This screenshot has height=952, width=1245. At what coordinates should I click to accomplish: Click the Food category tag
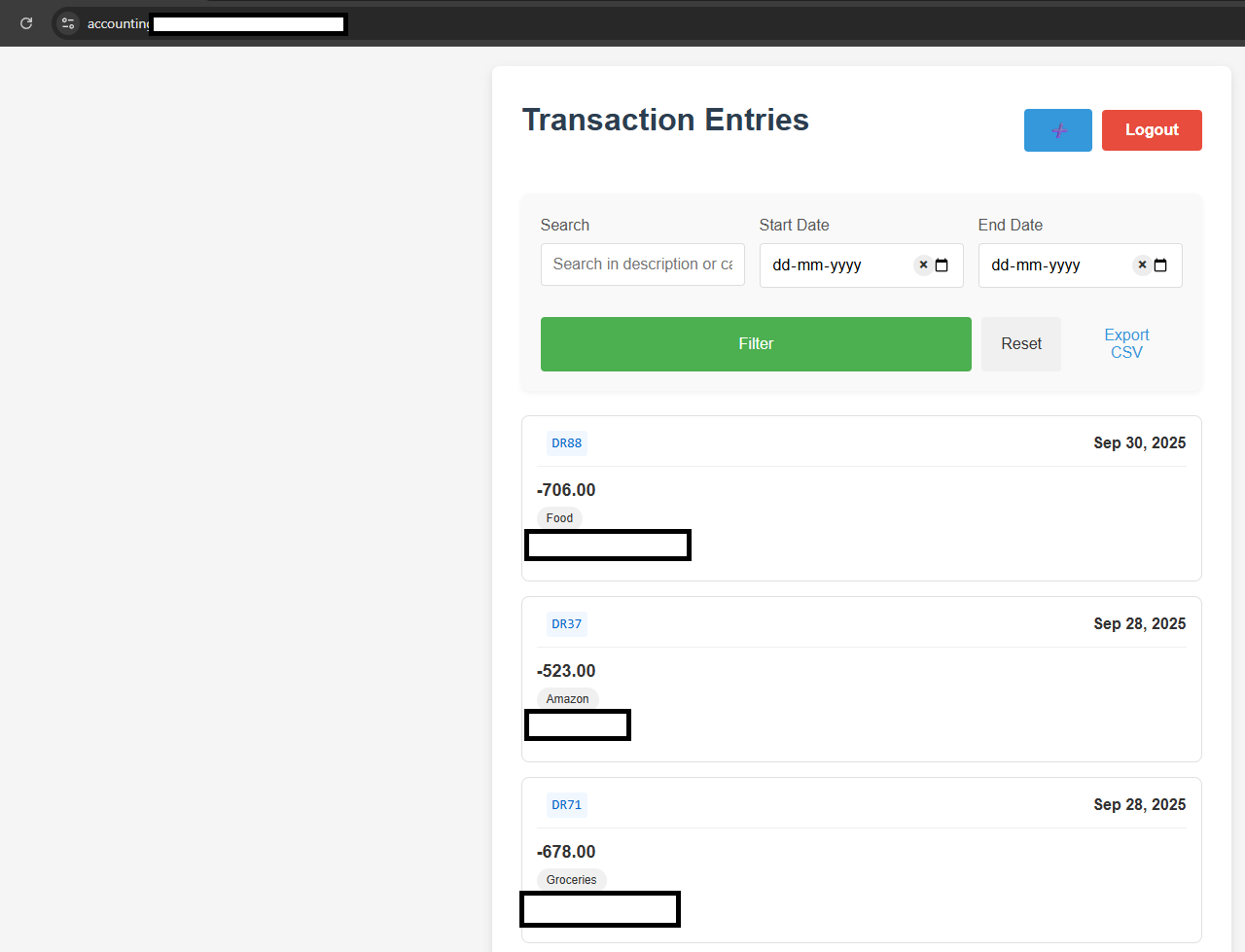[x=559, y=518]
